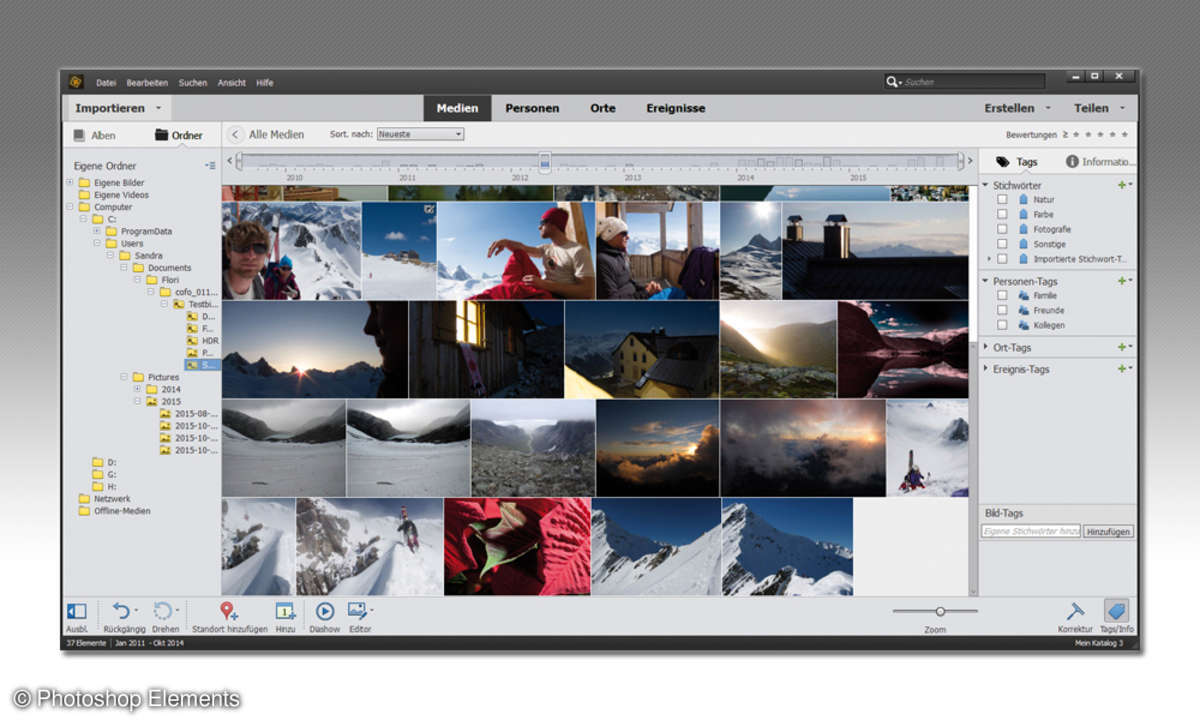Click the Zoom slider handle
1200x720 pixels.
(940, 611)
